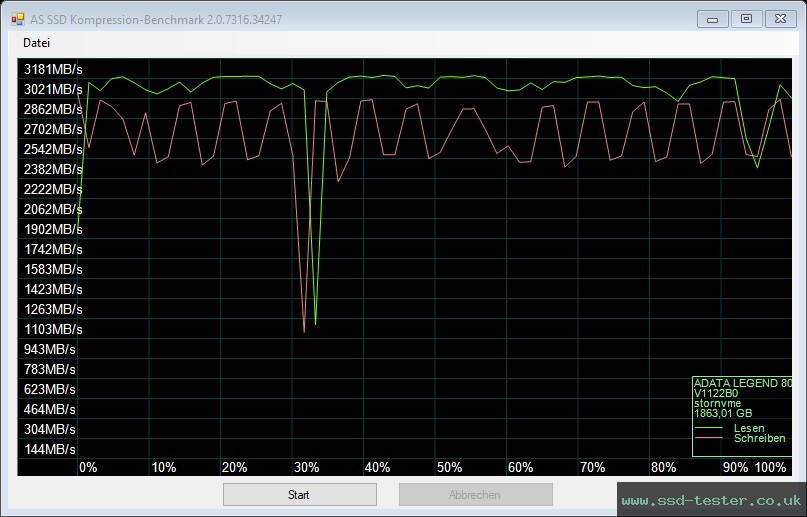Click the V1122B0 firmware text

tap(715, 394)
